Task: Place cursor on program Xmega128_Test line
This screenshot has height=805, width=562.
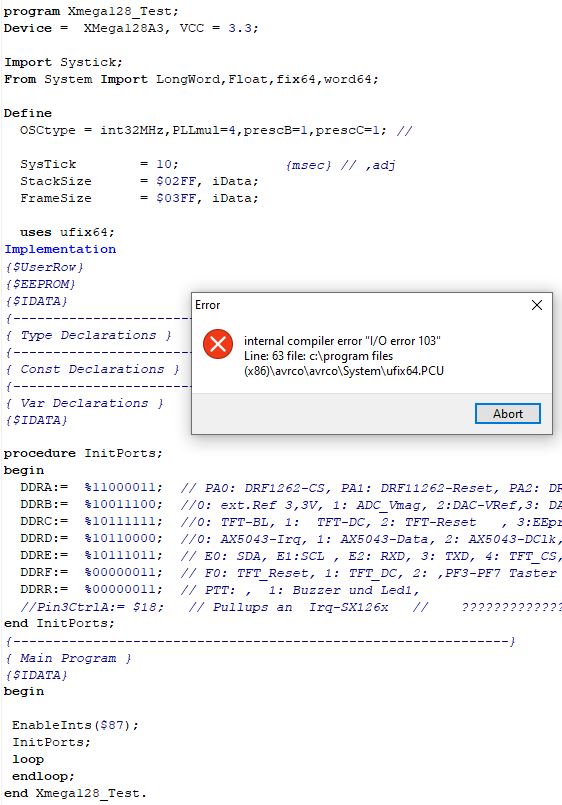Action: click(x=91, y=11)
